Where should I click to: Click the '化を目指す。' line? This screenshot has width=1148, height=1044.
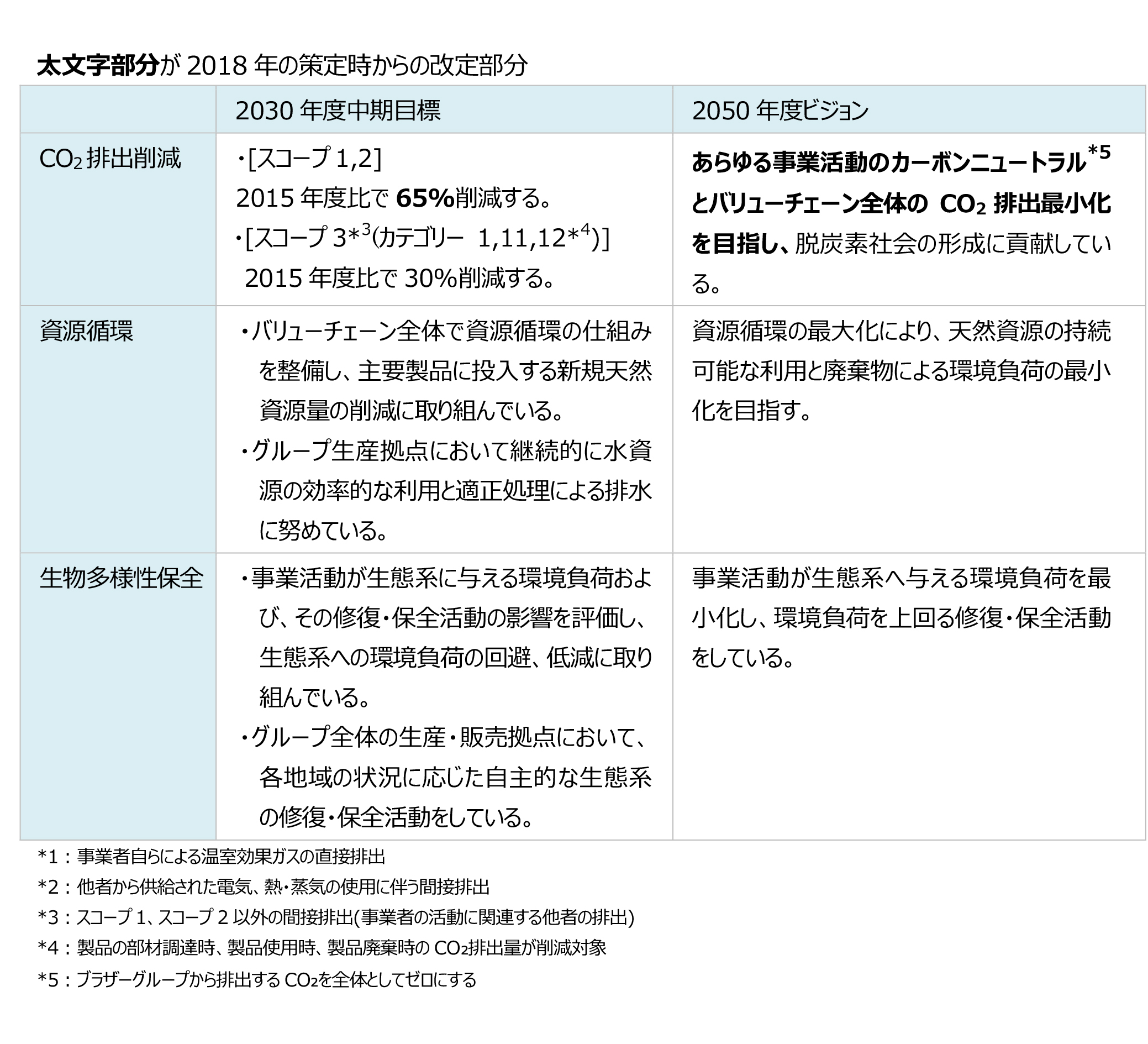(752, 411)
